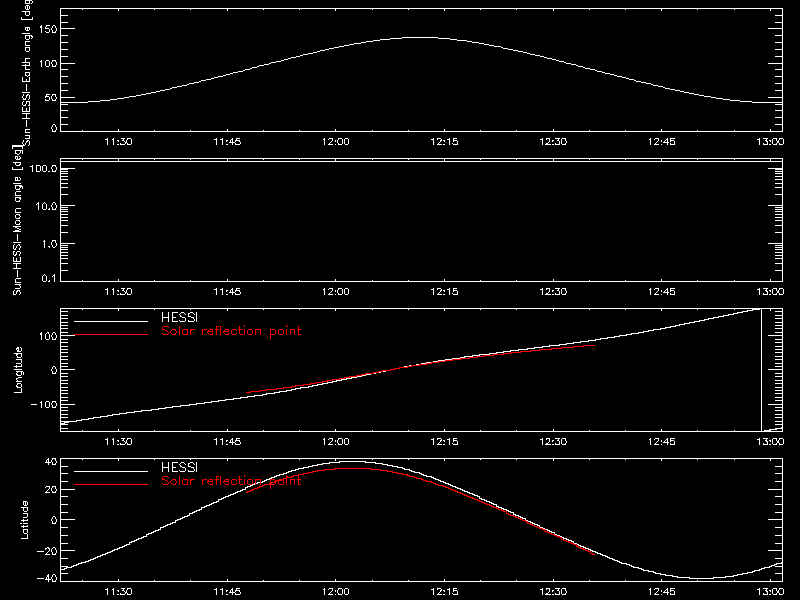This screenshot has height=600, width=800.
Task: Click 20 tick label on Latitude plot
Action: pos(51,490)
